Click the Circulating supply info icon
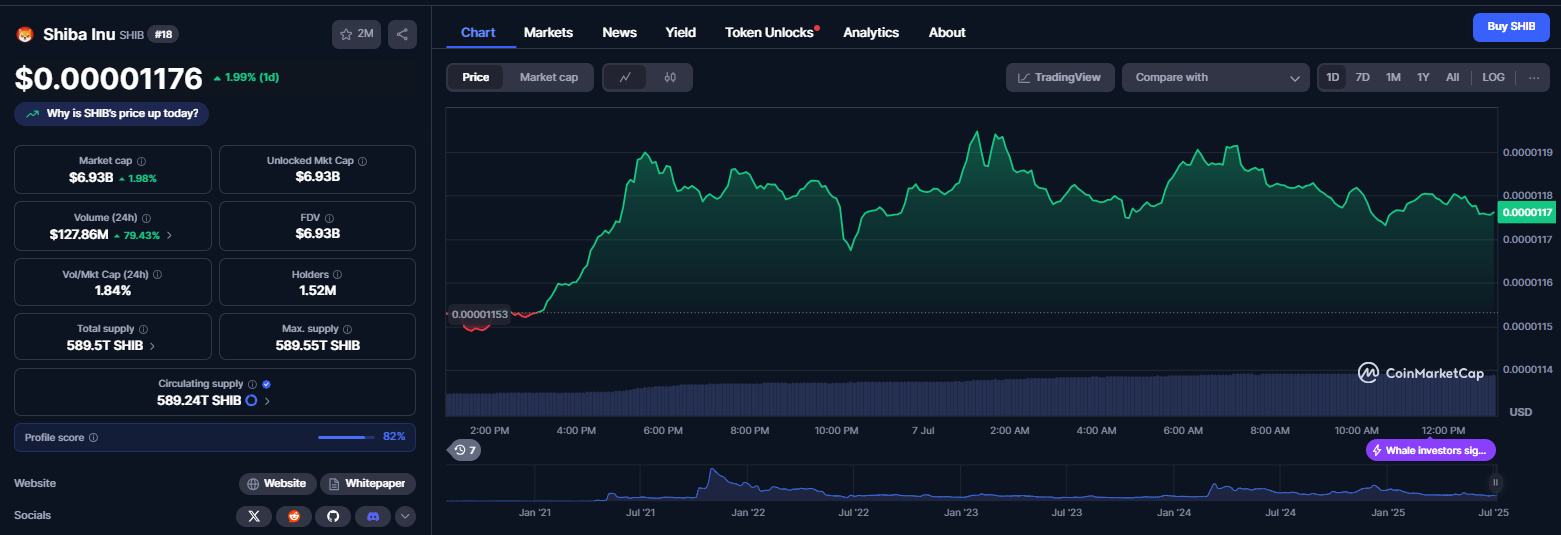The image size is (1561, 535). [x=252, y=384]
